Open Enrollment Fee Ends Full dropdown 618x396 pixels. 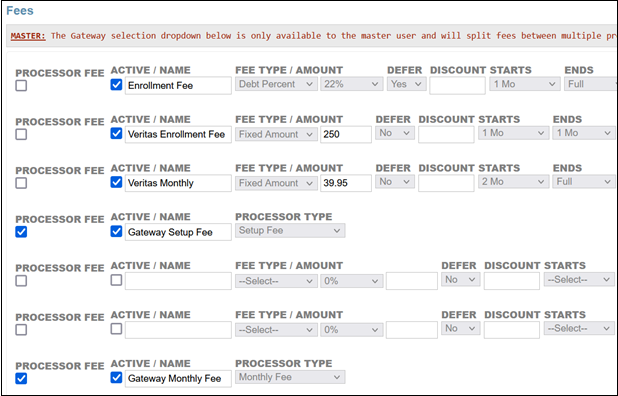[590, 84]
